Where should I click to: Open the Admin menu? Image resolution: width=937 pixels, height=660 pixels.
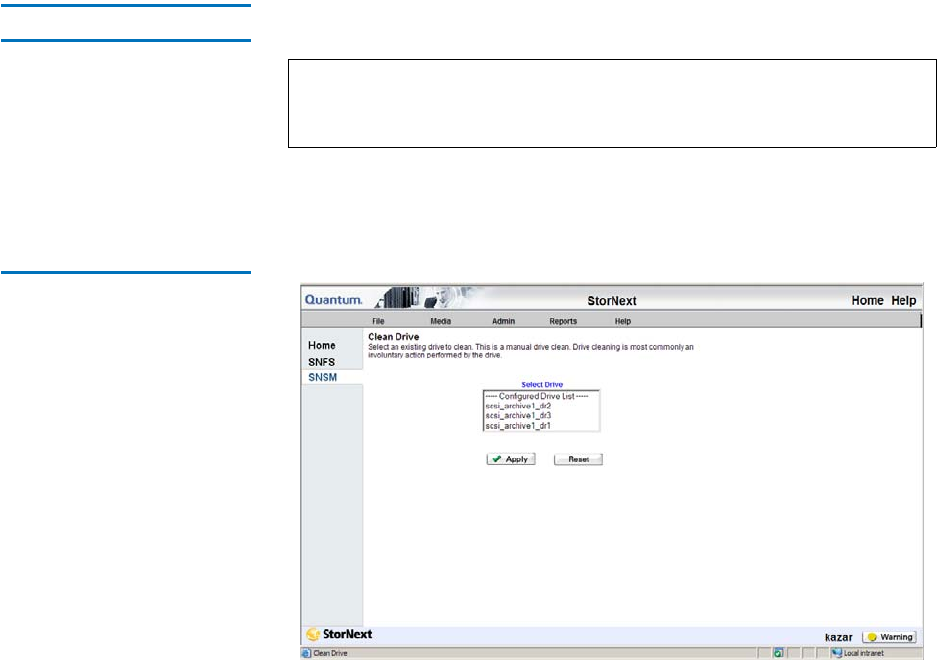(503, 321)
